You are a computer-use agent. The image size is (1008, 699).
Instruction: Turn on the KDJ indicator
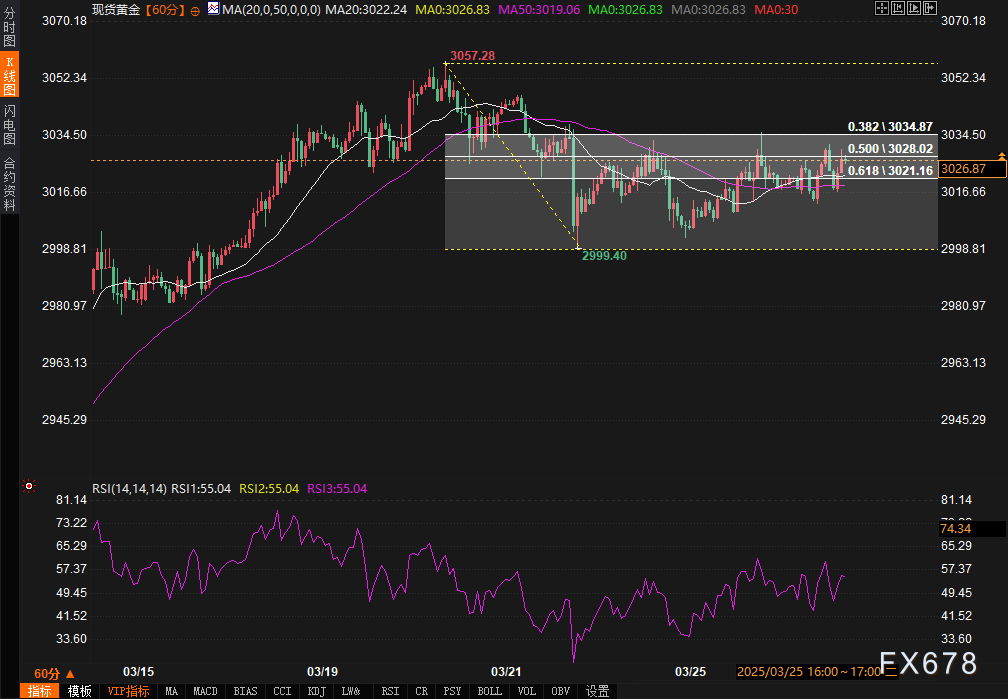(317, 691)
